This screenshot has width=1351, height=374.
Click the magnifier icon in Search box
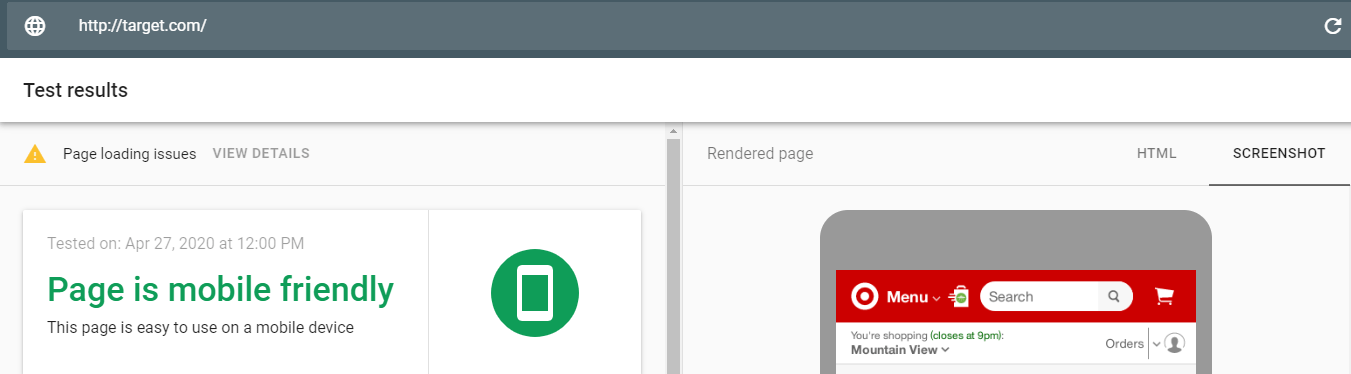pyautogui.click(x=1113, y=297)
